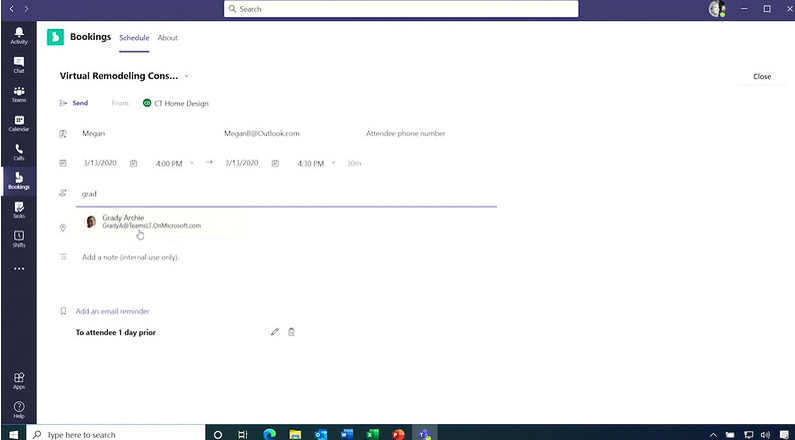
Task: Select the Bookings app in the sidebar
Action: pyautogui.click(x=19, y=181)
